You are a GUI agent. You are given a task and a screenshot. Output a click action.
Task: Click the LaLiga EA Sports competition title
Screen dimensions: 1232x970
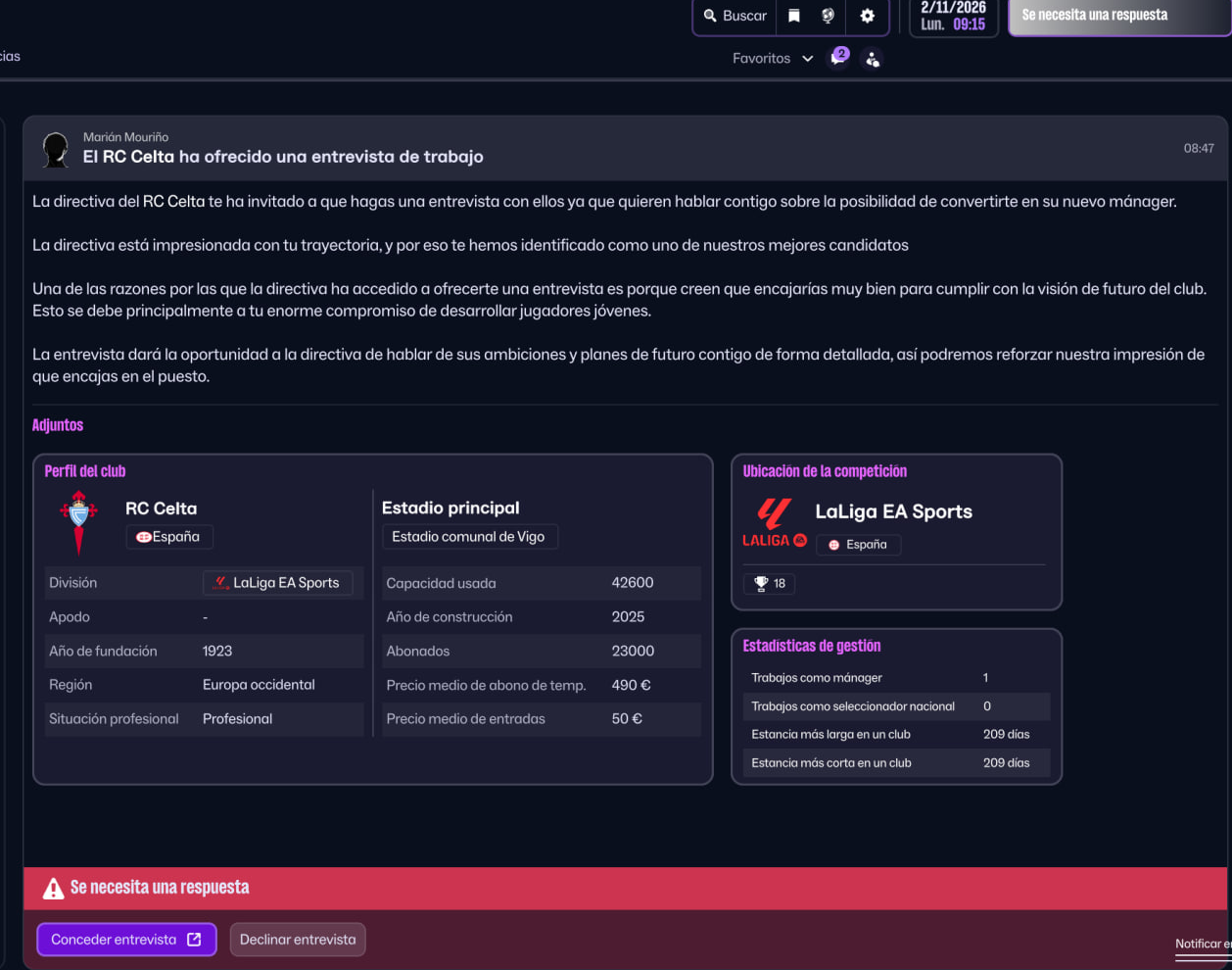(893, 511)
